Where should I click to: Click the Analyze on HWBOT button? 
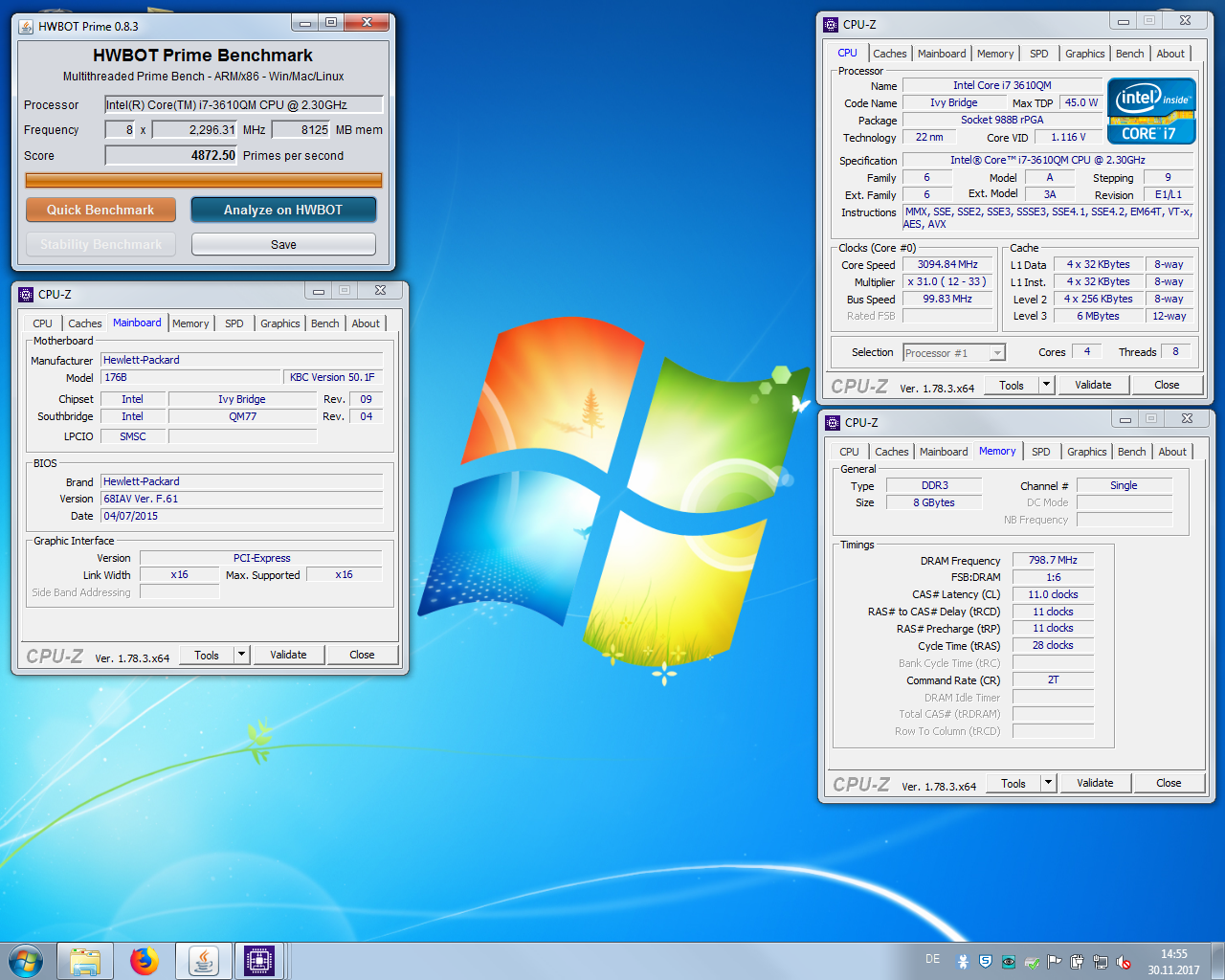coord(283,210)
